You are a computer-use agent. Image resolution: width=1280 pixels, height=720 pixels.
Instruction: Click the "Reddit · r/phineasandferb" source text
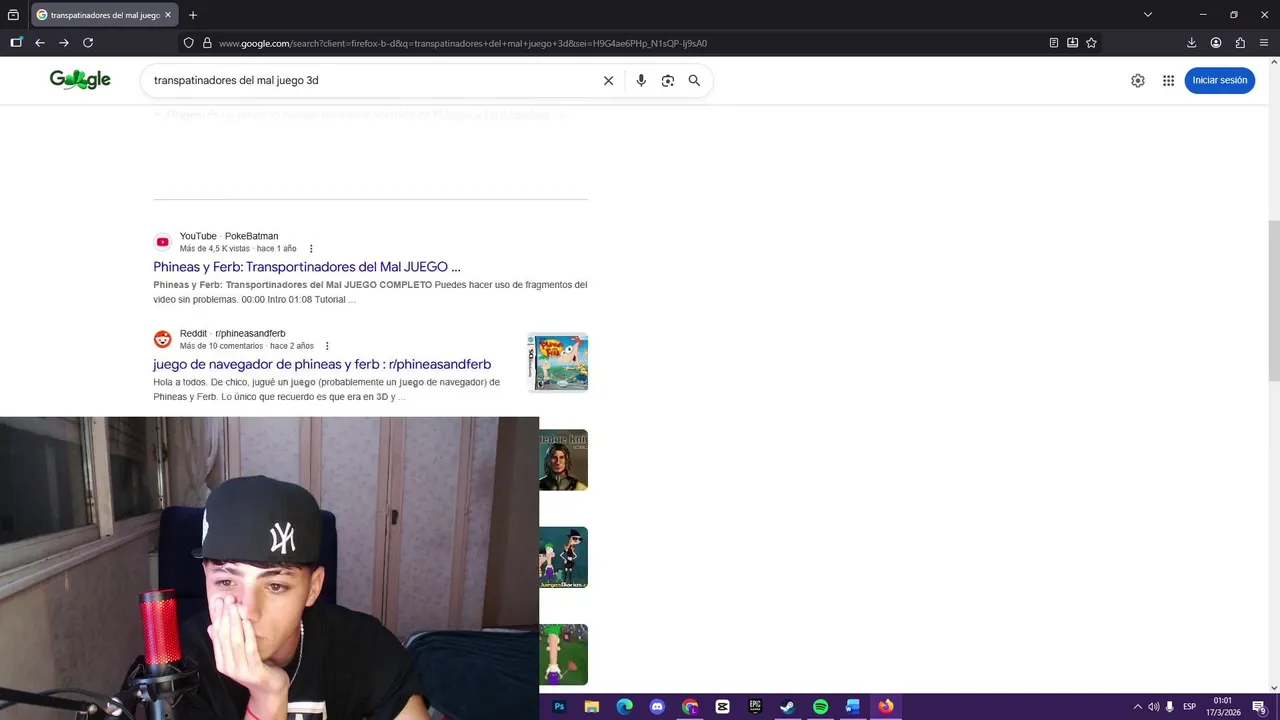(x=233, y=333)
